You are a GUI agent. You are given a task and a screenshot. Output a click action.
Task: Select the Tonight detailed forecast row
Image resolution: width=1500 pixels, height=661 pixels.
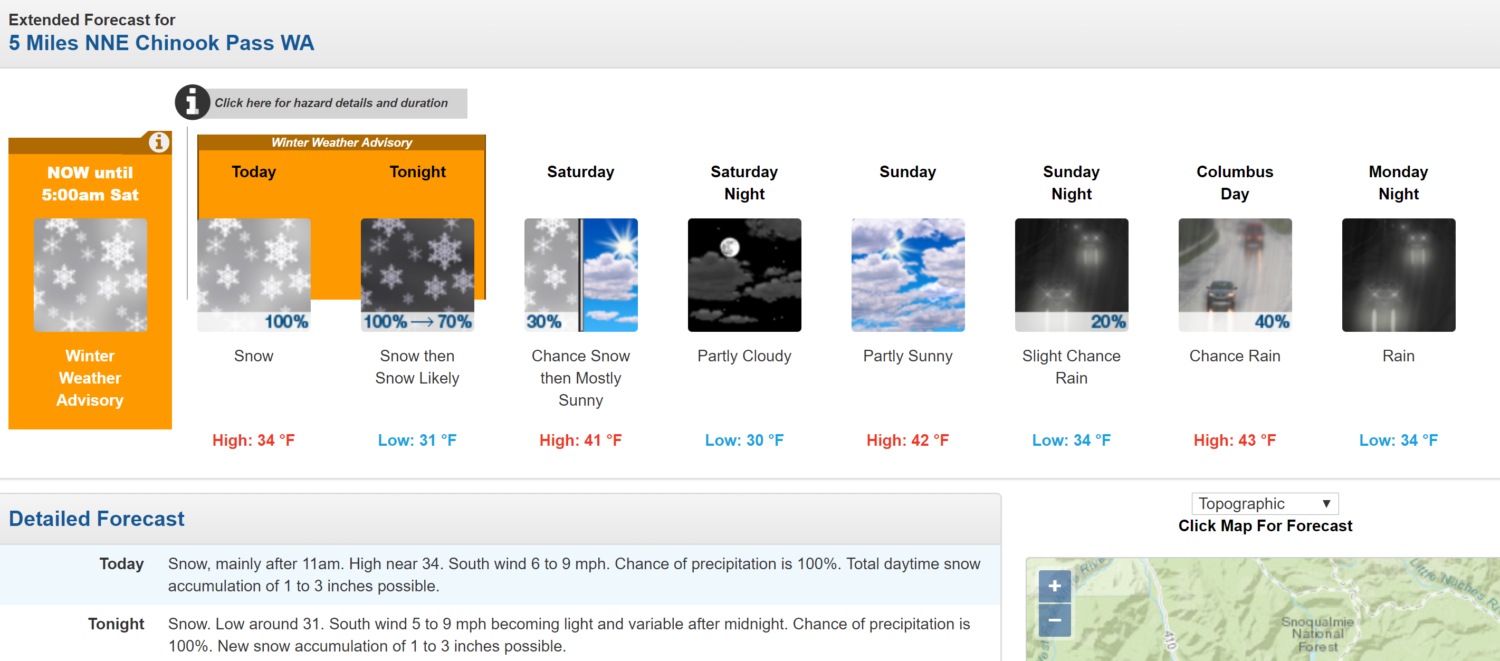coord(500,635)
